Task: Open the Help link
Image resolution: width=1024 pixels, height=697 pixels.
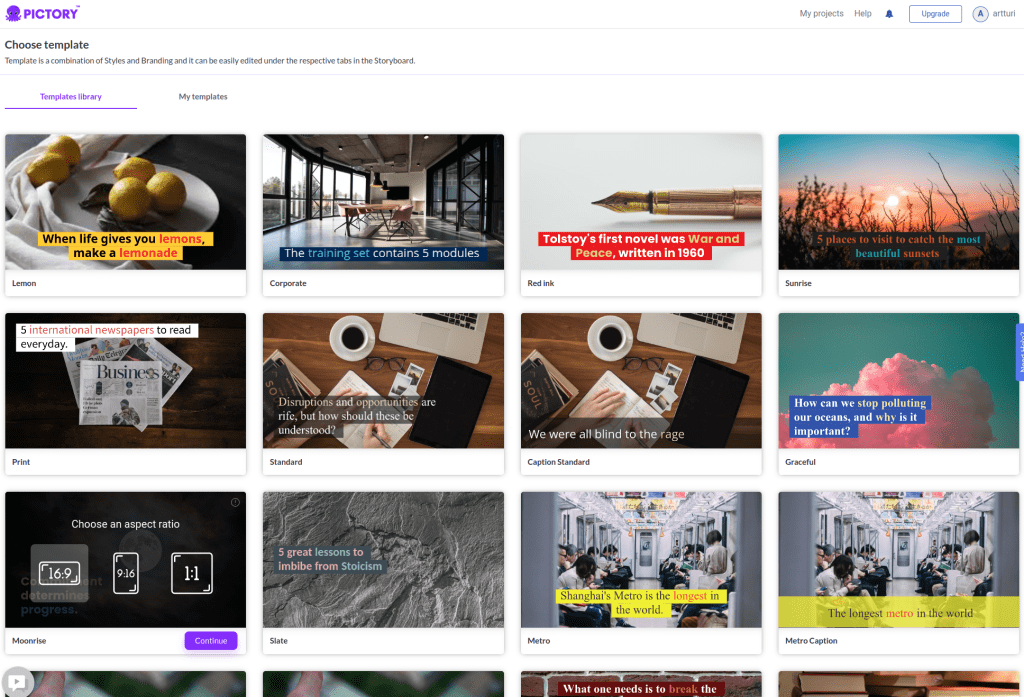Action: (863, 14)
